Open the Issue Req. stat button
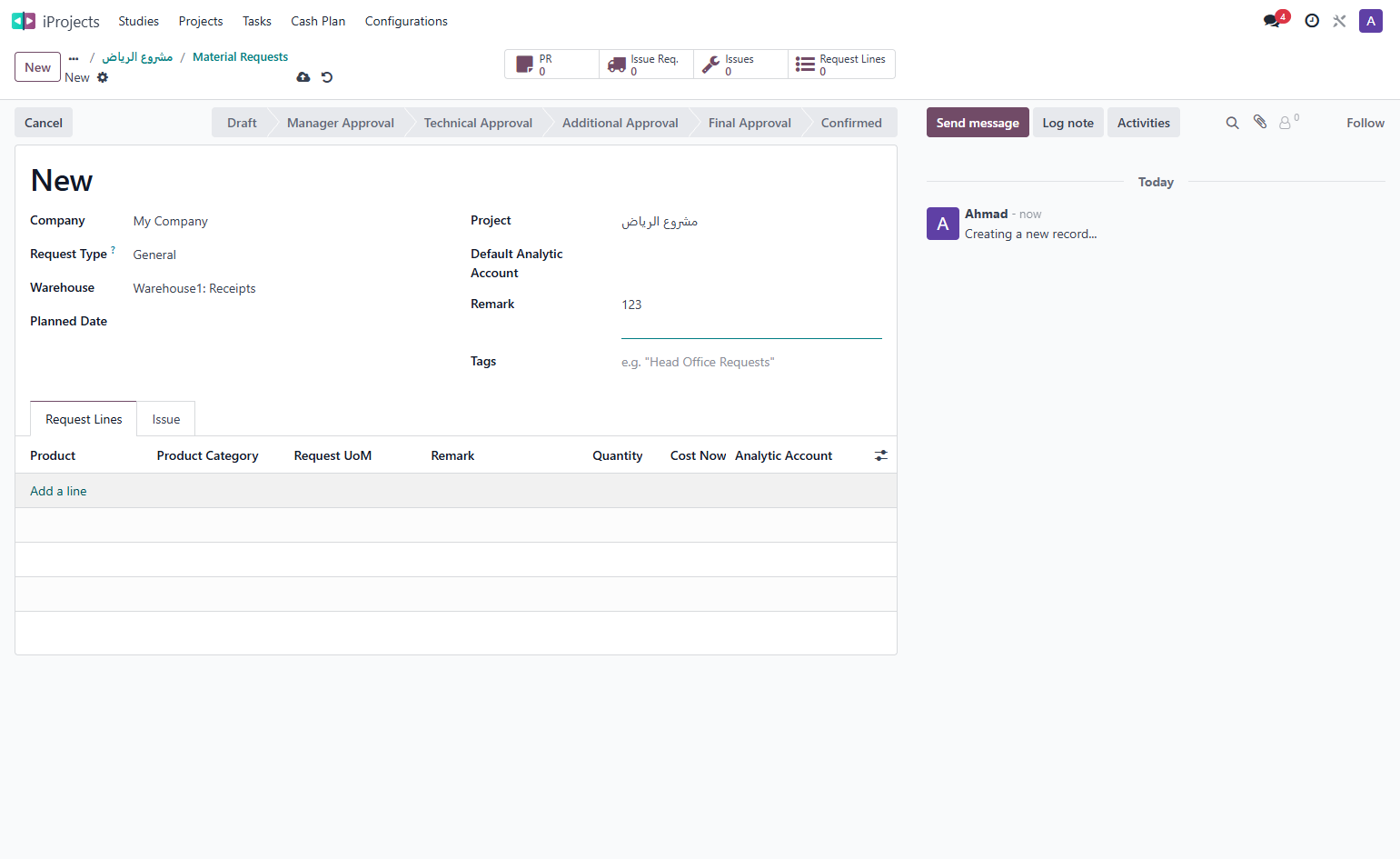Viewport: 1400px width, 859px height. coord(647,65)
